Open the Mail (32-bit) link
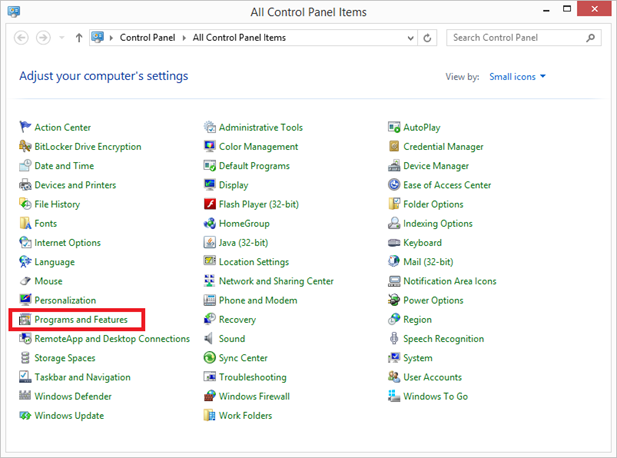 [x=428, y=262]
